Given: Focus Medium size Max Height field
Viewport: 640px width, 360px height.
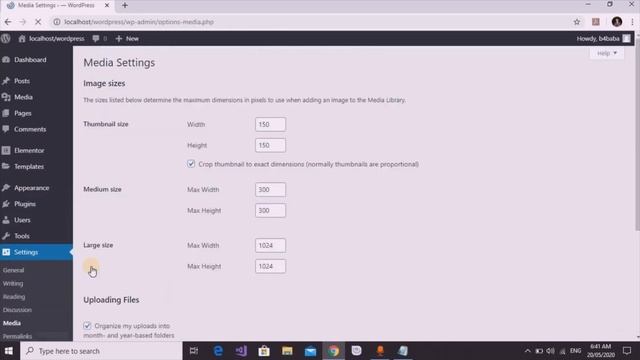Looking at the screenshot, I should 270,211.
